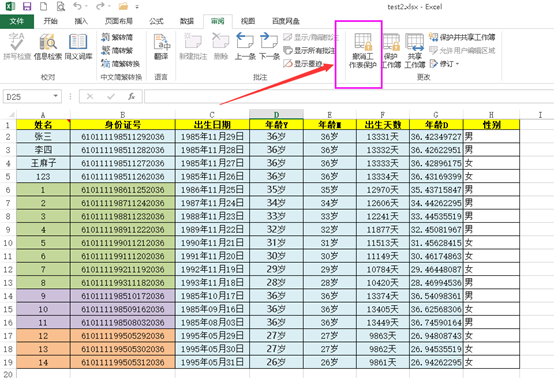
Task: Toggle 显示墨迹 ink display
Action: click(303, 64)
